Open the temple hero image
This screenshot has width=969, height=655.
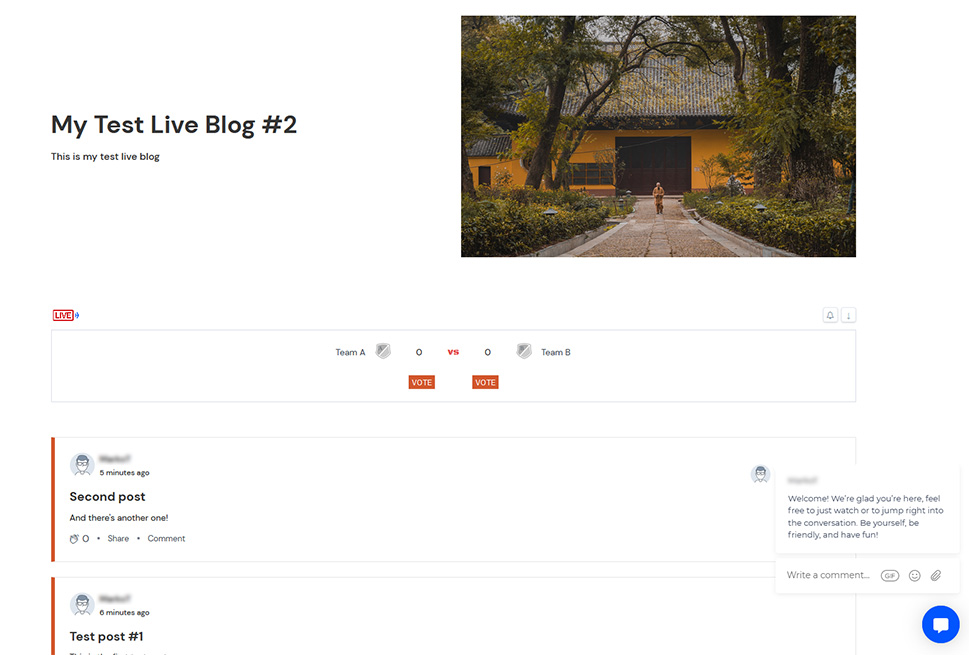coord(658,137)
